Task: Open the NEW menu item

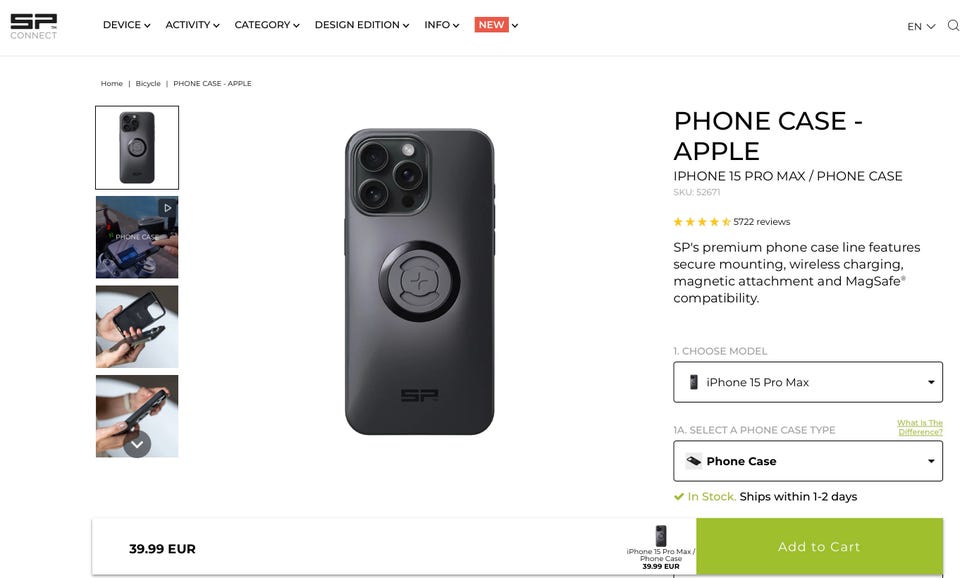Action: [495, 25]
